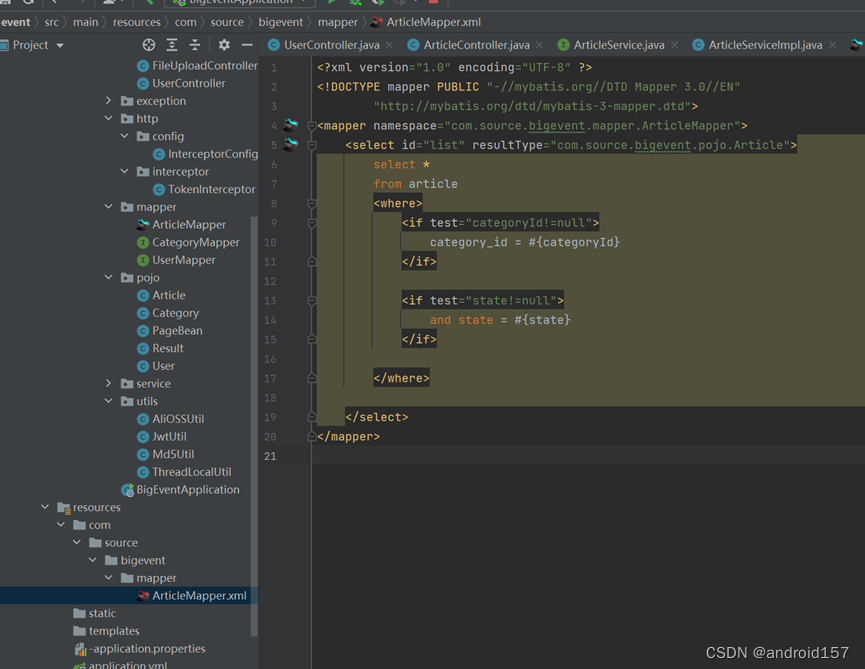Collapse the resources folder
This screenshot has height=669, width=865.
(45, 506)
